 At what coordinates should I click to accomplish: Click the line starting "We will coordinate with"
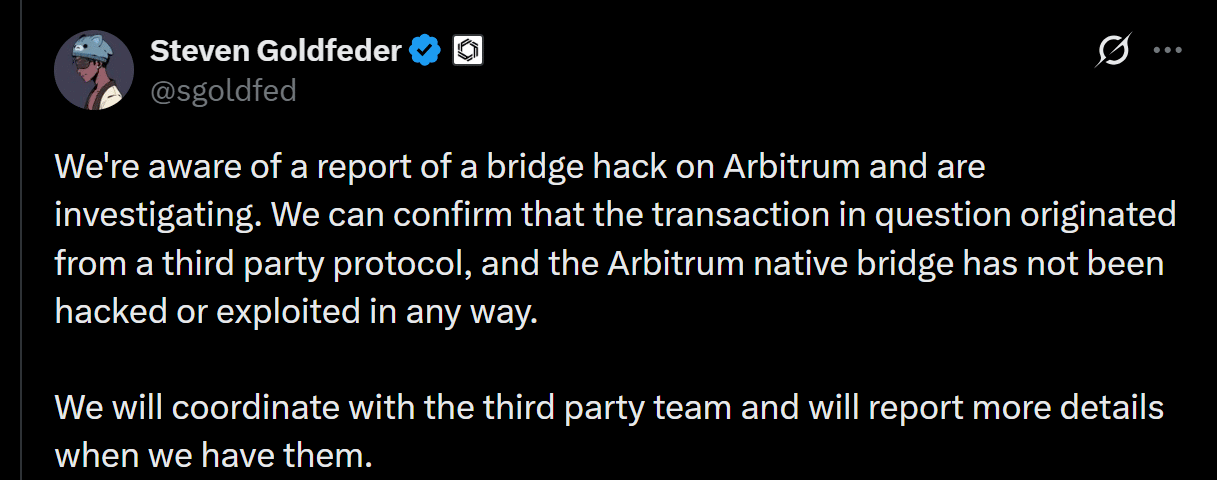click(610, 409)
